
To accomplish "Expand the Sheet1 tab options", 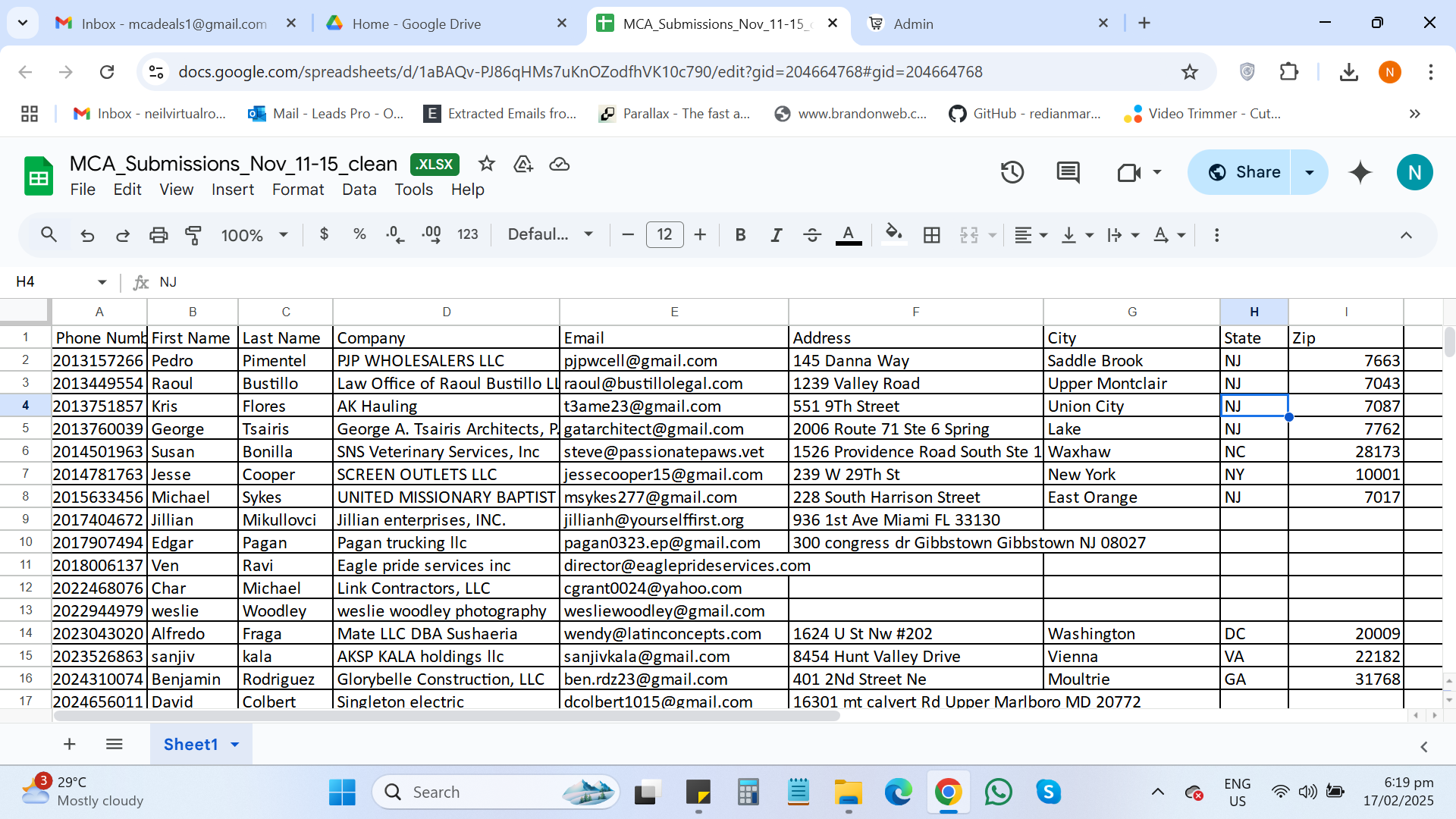I will tap(235, 745).
